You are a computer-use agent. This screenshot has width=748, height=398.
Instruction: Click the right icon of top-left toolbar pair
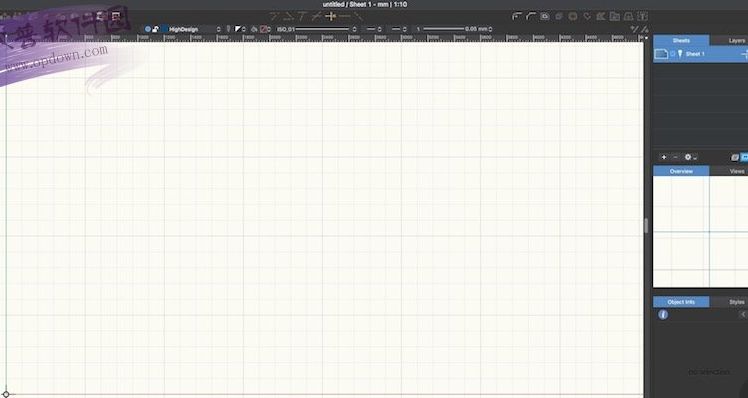116,16
